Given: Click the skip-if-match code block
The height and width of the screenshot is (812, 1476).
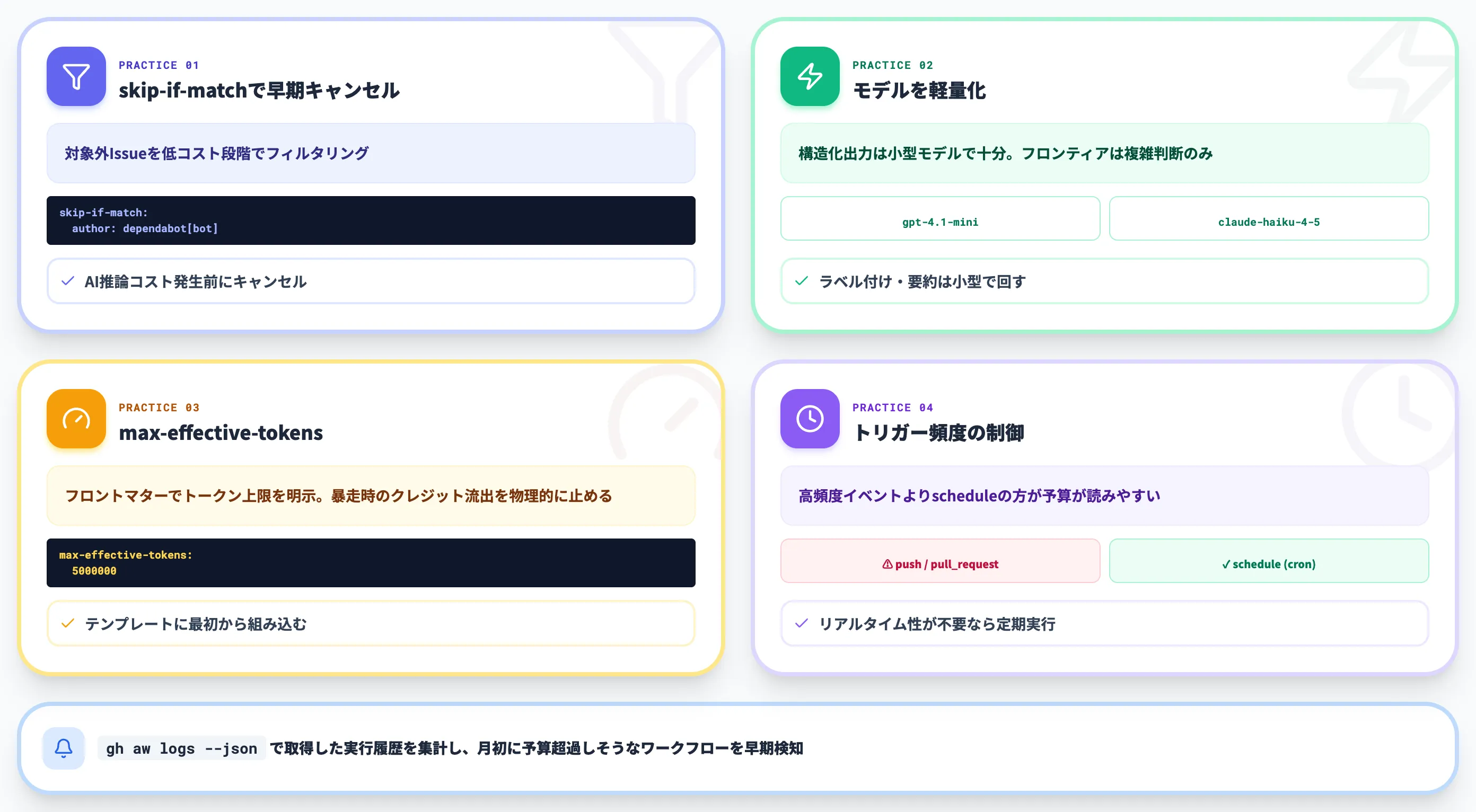Looking at the screenshot, I should click(x=371, y=220).
